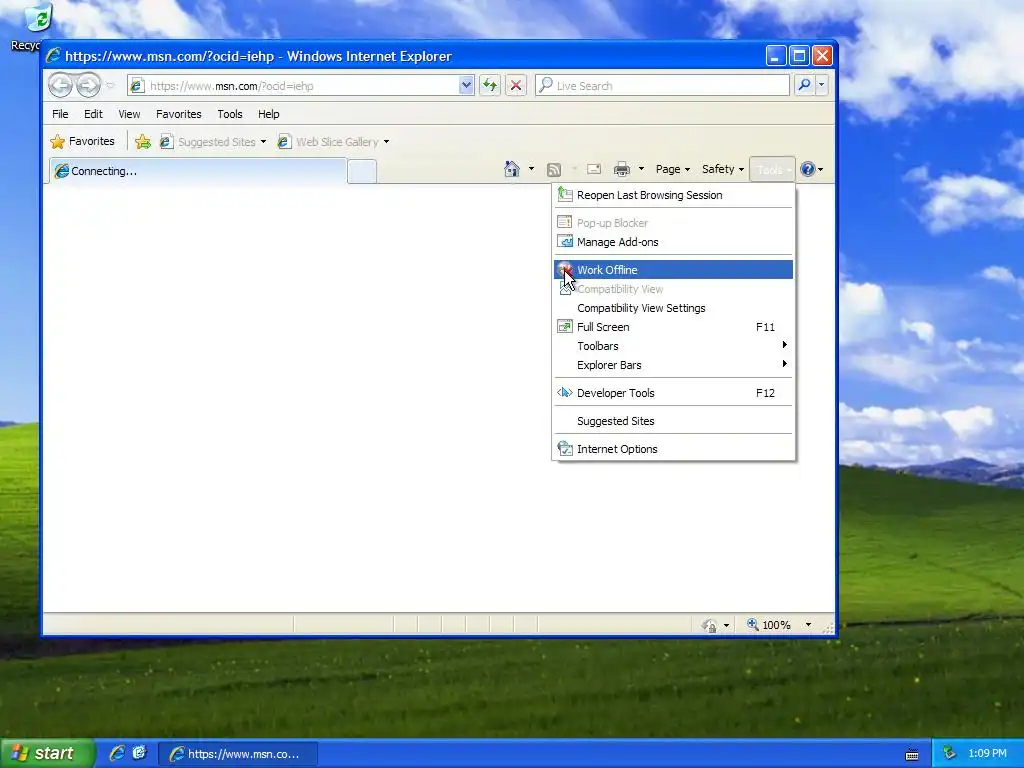Open the recent pages dropdown arrow
The width and height of the screenshot is (1024, 768).
110,86
